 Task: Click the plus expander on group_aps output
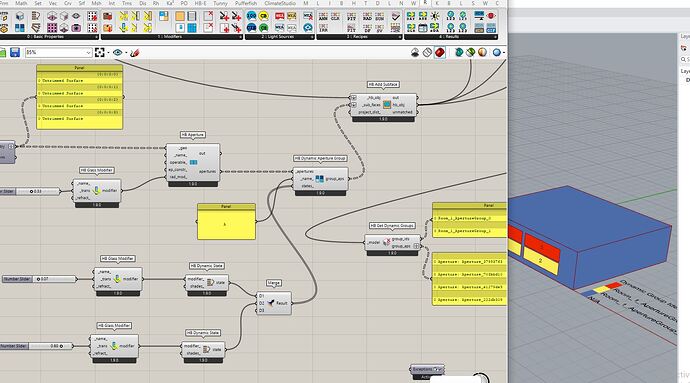(x=416, y=246)
